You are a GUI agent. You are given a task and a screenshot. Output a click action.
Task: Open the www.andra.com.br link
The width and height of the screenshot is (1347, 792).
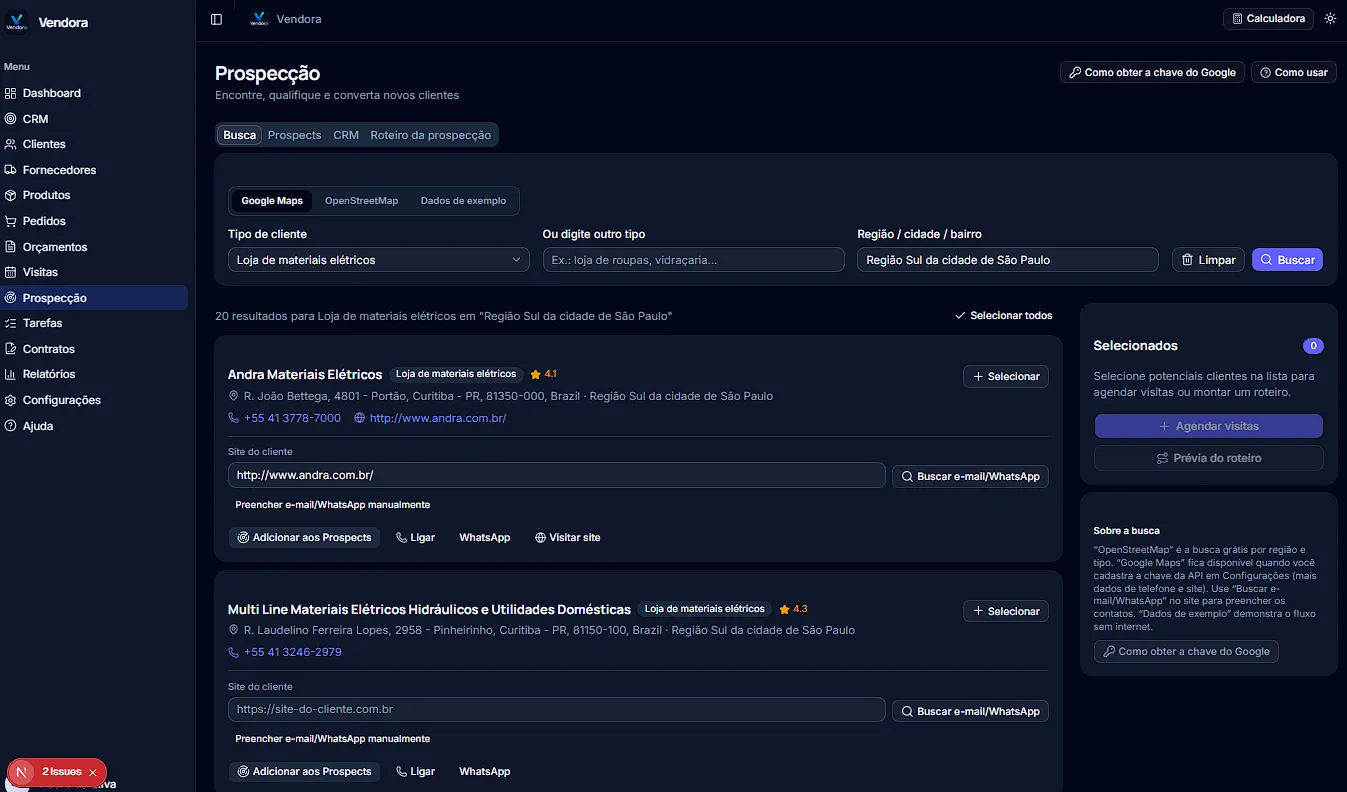[x=438, y=418]
